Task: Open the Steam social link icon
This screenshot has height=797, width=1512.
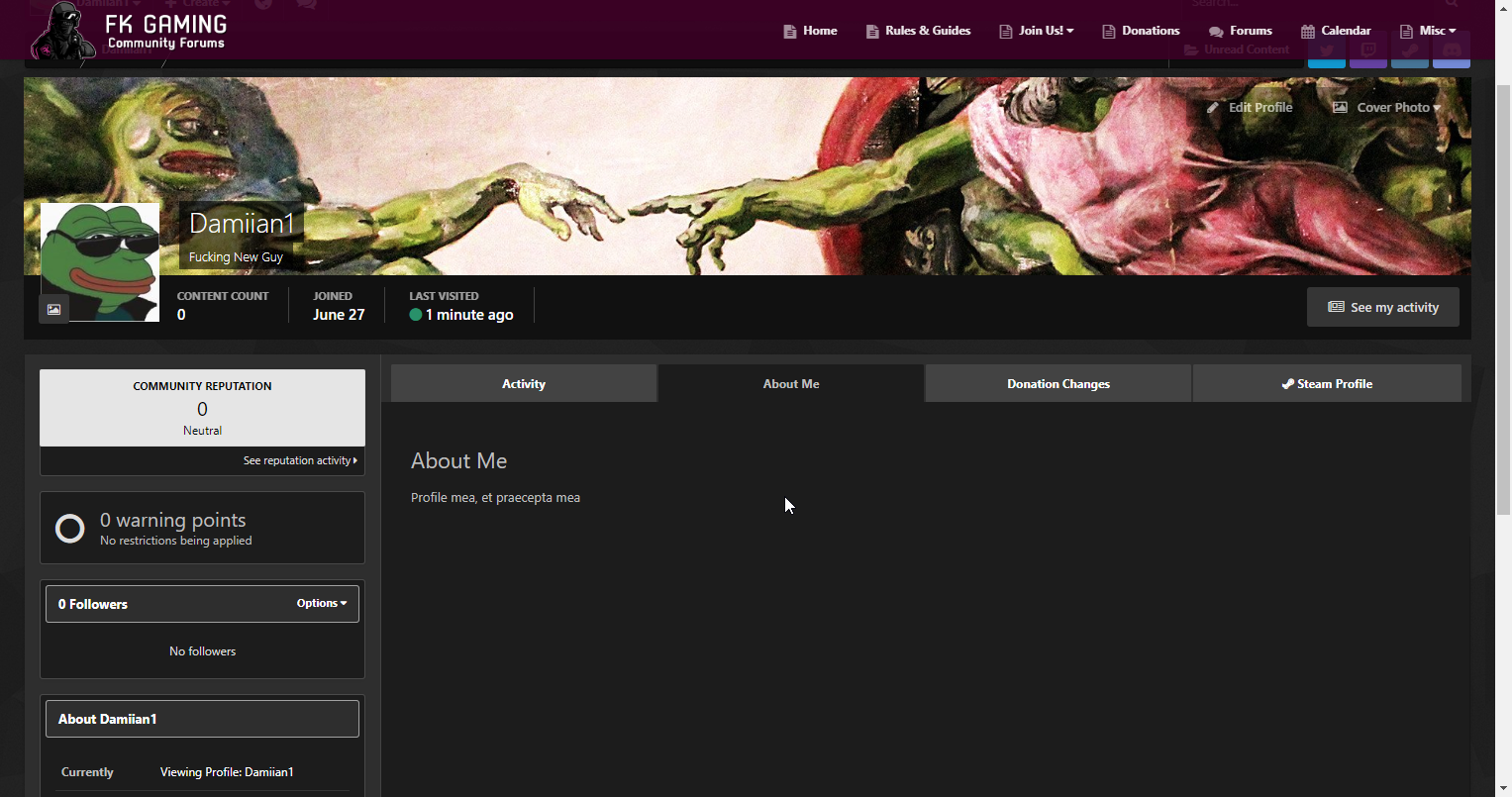Action: tap(1409, 51)
